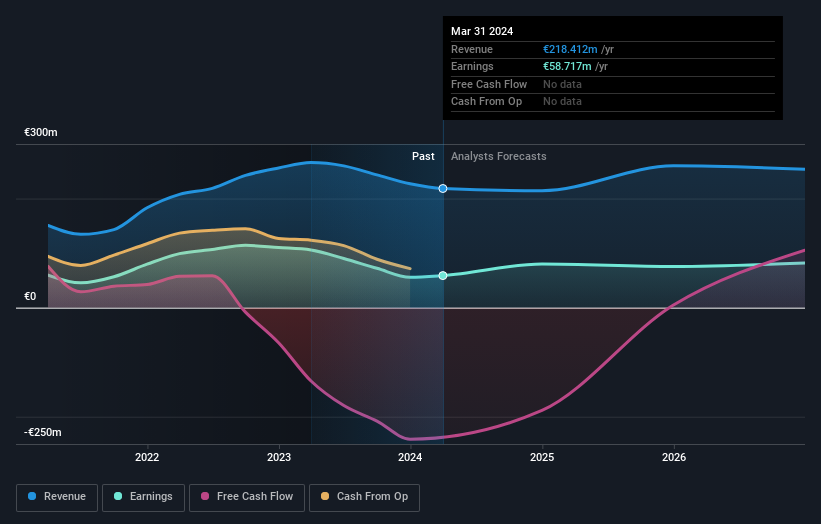Viewport: 821px width, 524px height.
Task: Click the €218.412m revenue value
Action: tap(570, 49)
